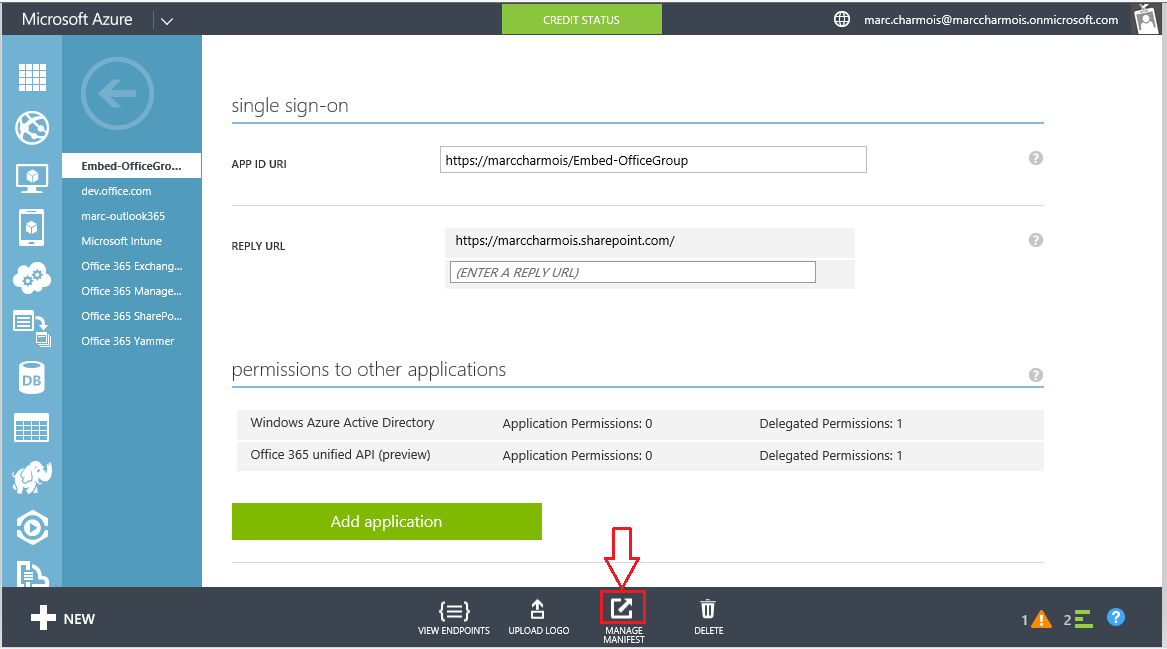
Task: Click the Credit Status button
Action: point(581,19)
